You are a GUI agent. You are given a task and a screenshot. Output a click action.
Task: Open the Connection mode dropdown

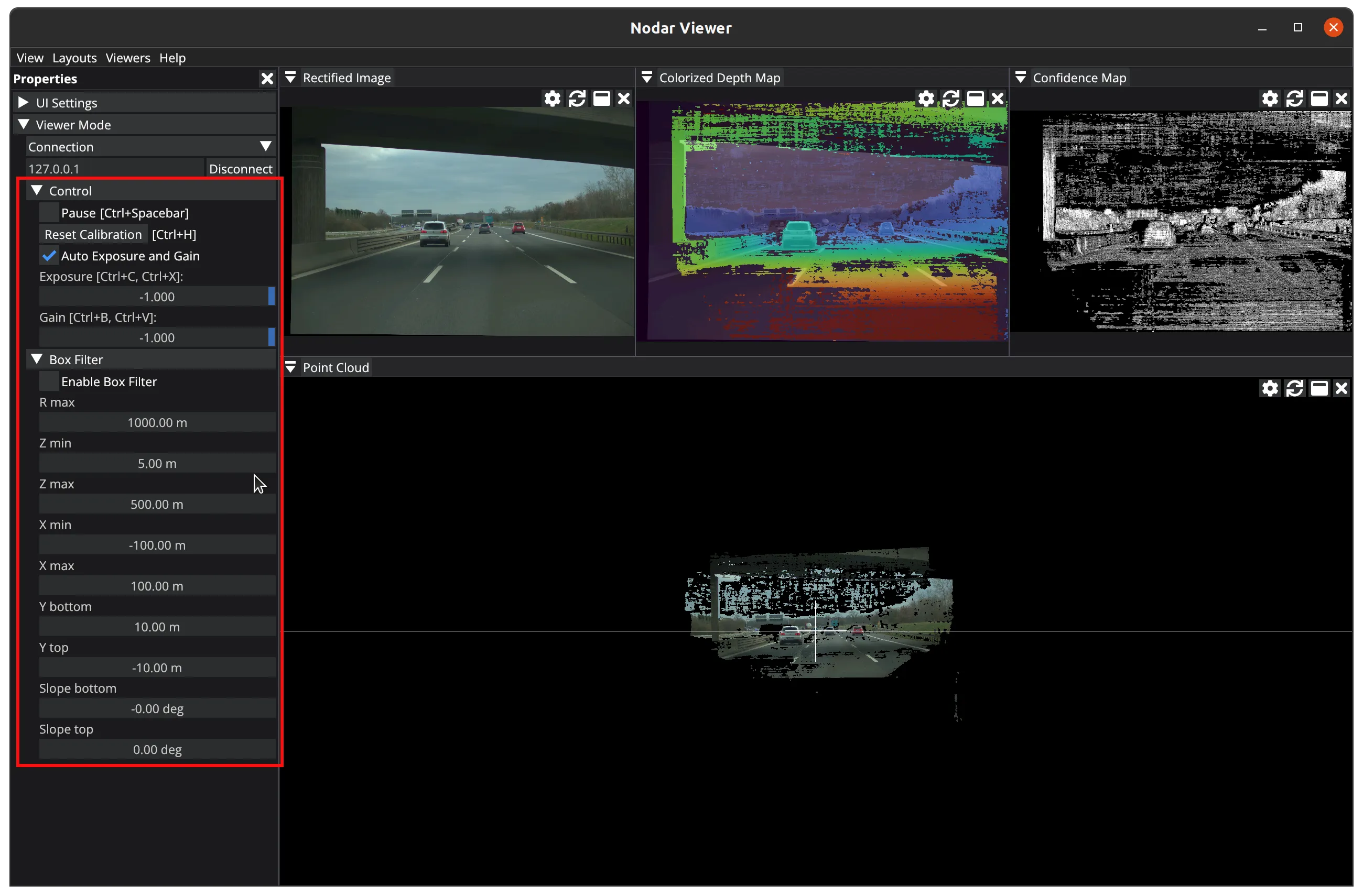(x=150, y=147)
